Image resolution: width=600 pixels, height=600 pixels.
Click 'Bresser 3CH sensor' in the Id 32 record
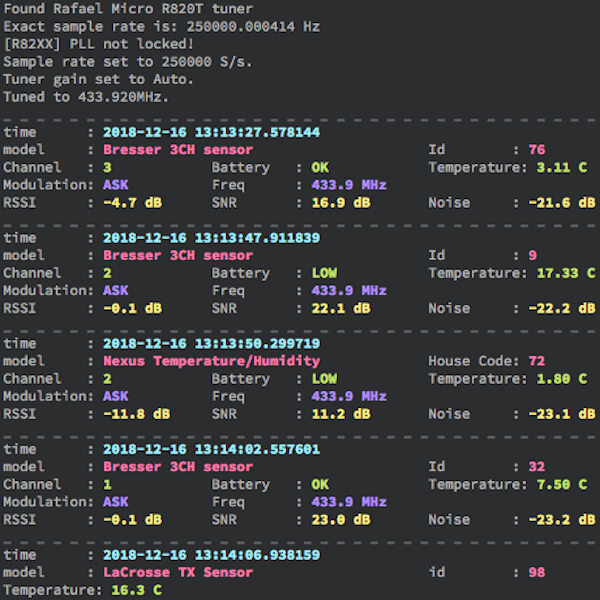pyautogui.click(x=178, y=466)
